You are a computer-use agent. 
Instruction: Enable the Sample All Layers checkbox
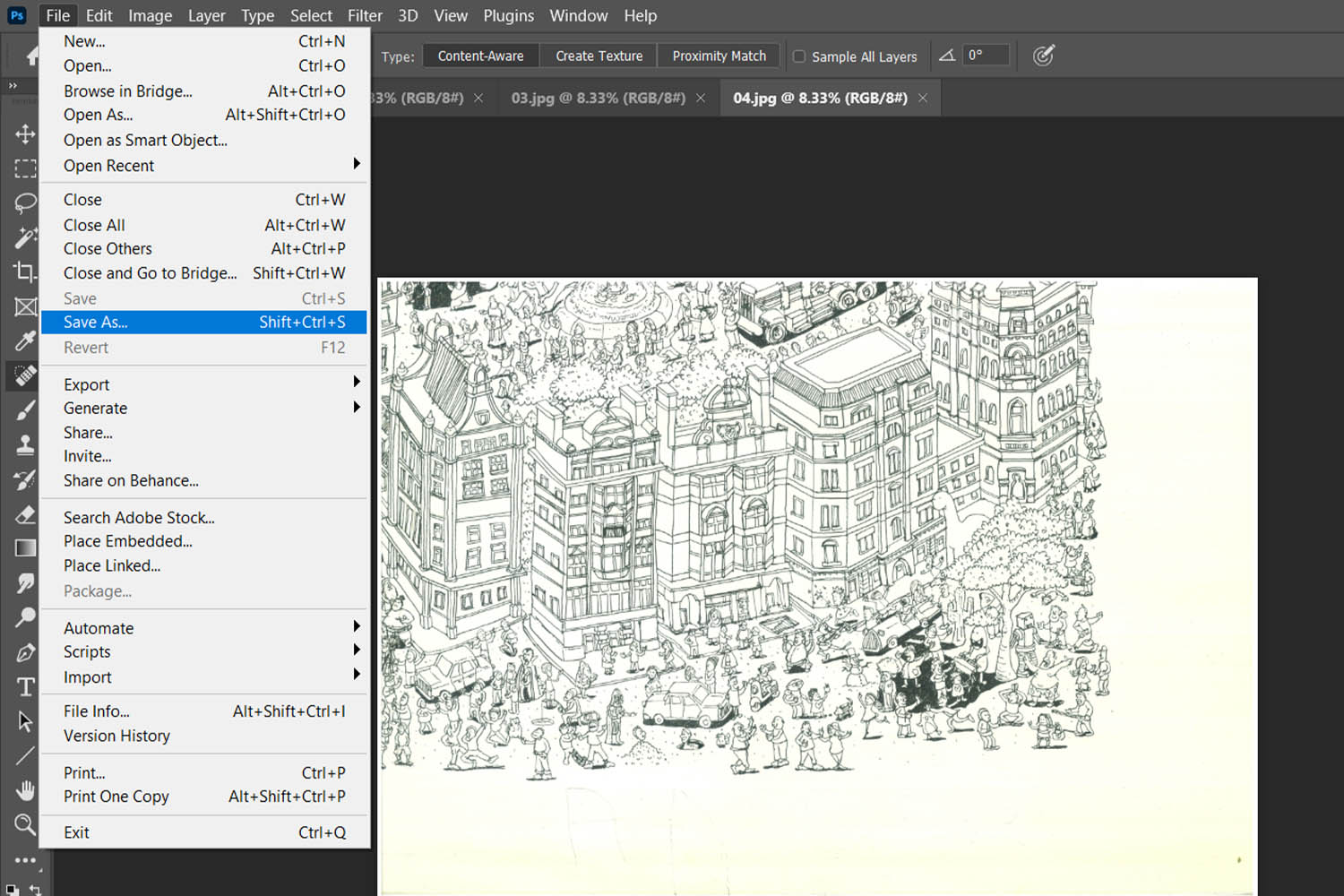799,56
